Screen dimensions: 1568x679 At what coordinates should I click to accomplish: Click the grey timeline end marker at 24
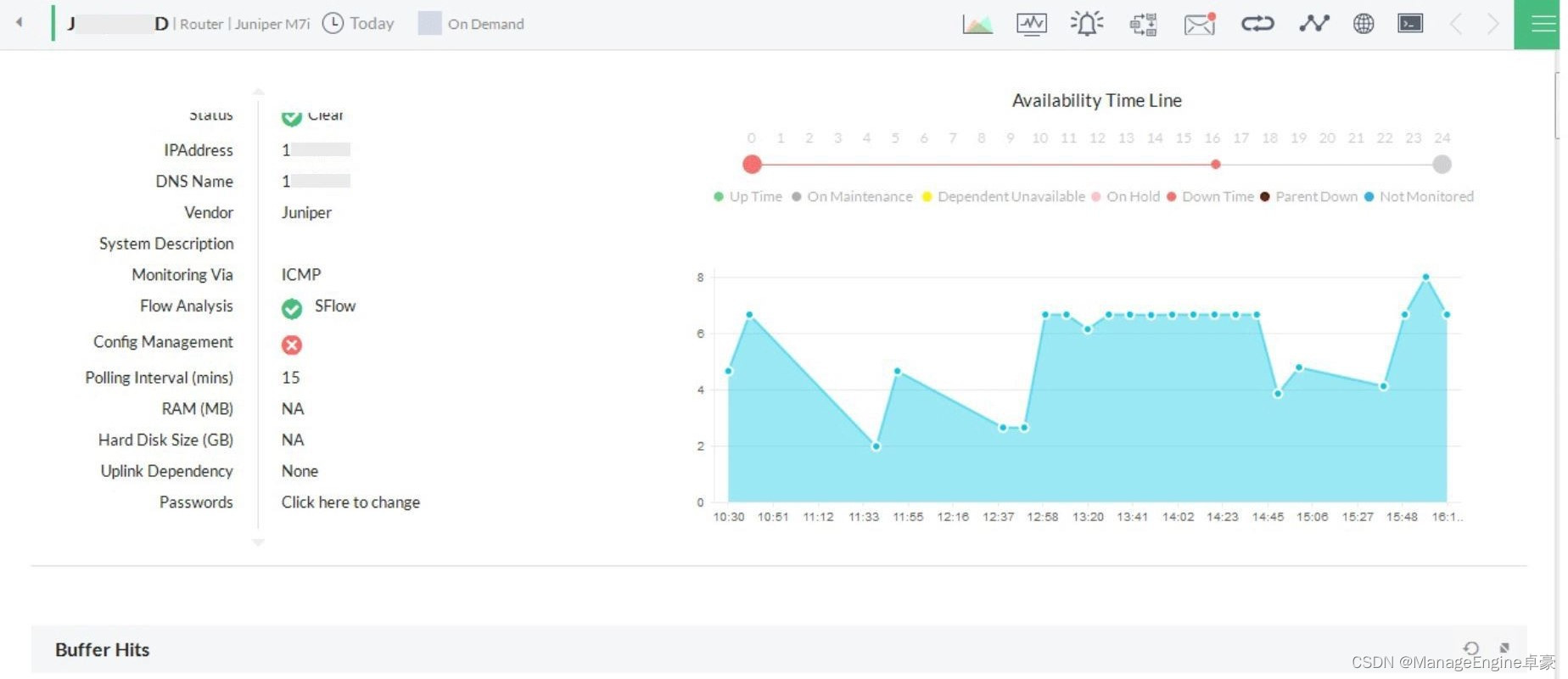(x=1442, y=164)
